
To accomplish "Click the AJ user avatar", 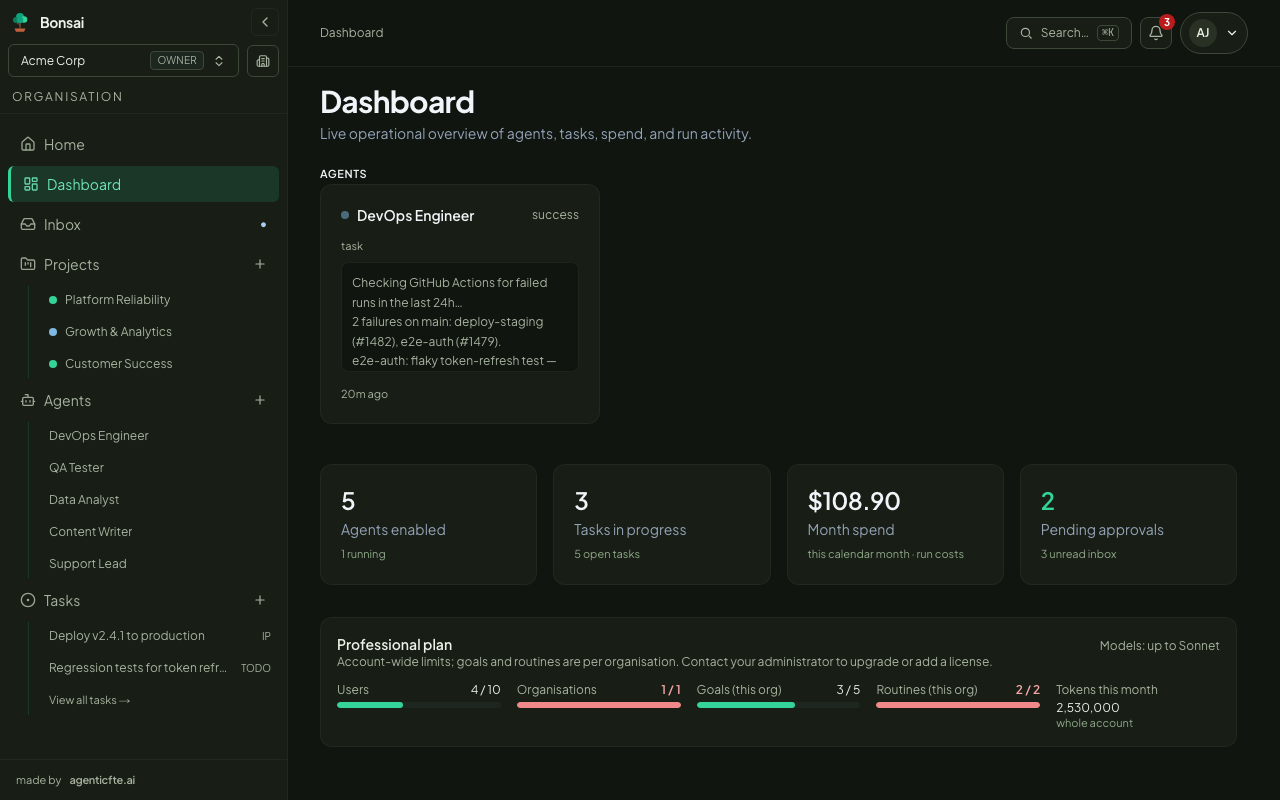I will click(x=1203, y=33).
